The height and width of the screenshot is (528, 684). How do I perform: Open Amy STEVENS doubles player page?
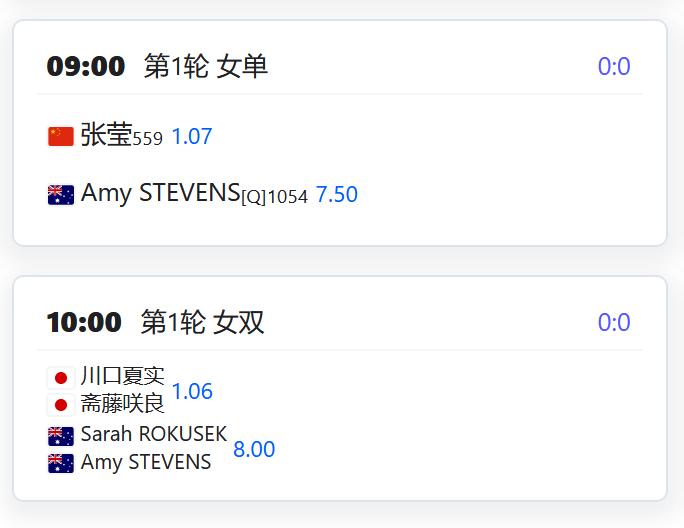coord(146,462)
